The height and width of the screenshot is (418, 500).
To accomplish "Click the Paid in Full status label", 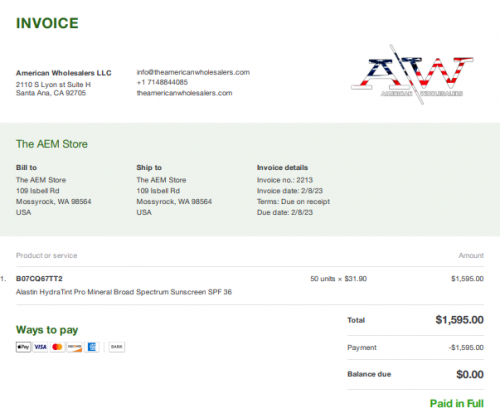I will [457, 403].
